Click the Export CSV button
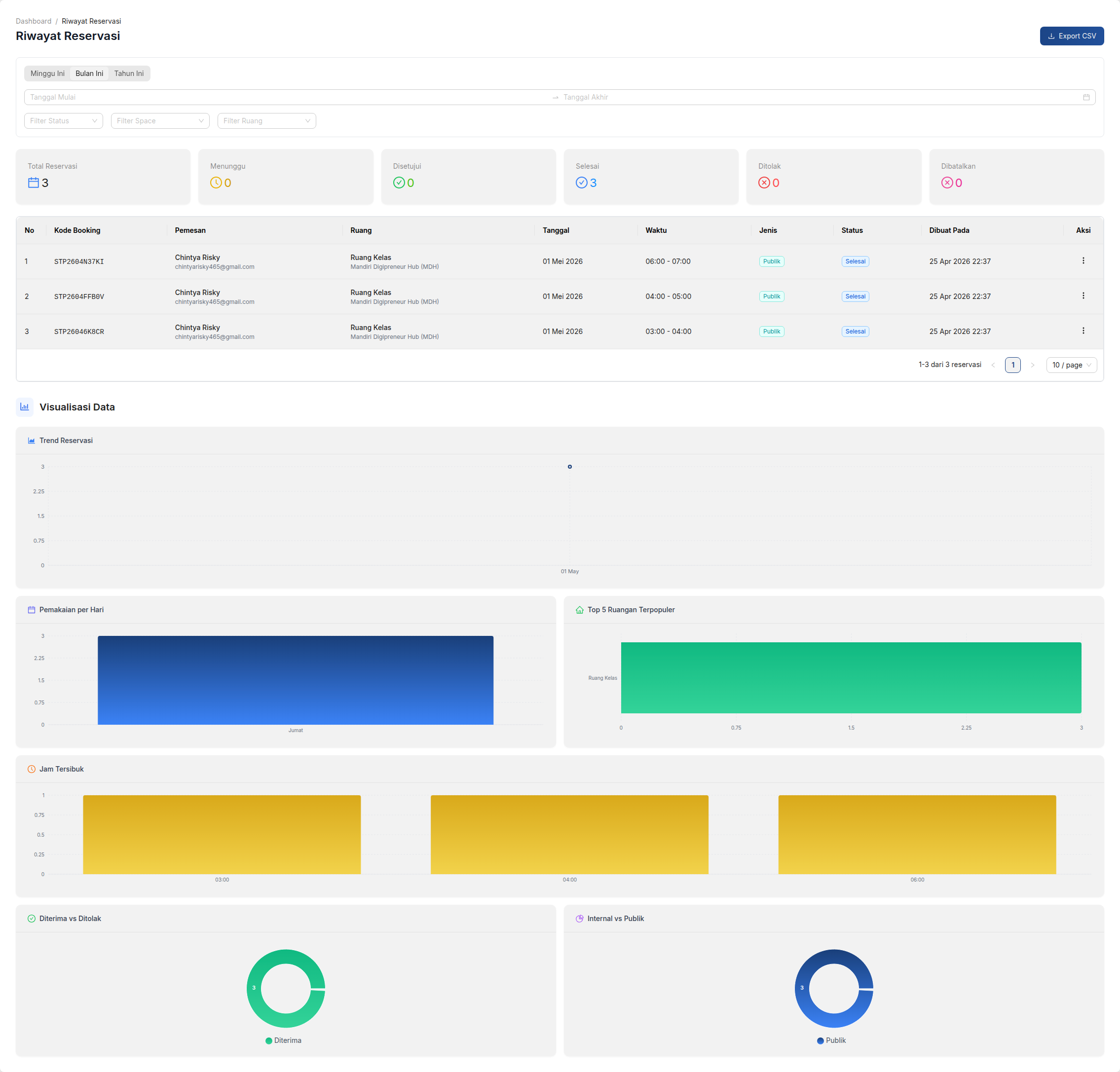 tap(1072, 36)
